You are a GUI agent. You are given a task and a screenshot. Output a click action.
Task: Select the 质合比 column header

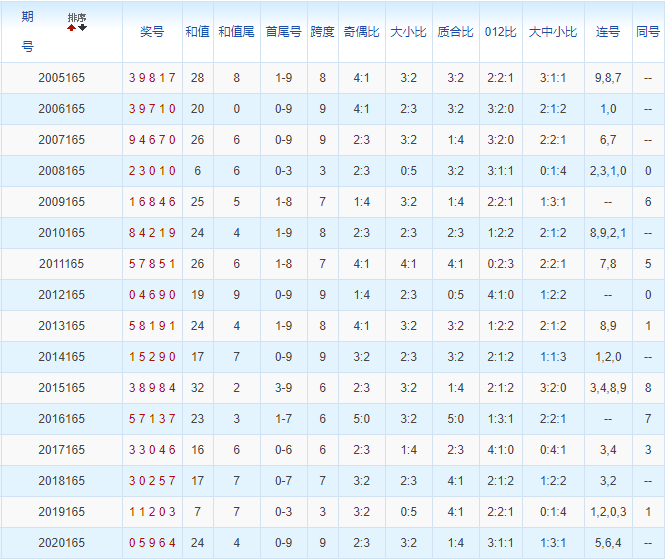(455, 32)
